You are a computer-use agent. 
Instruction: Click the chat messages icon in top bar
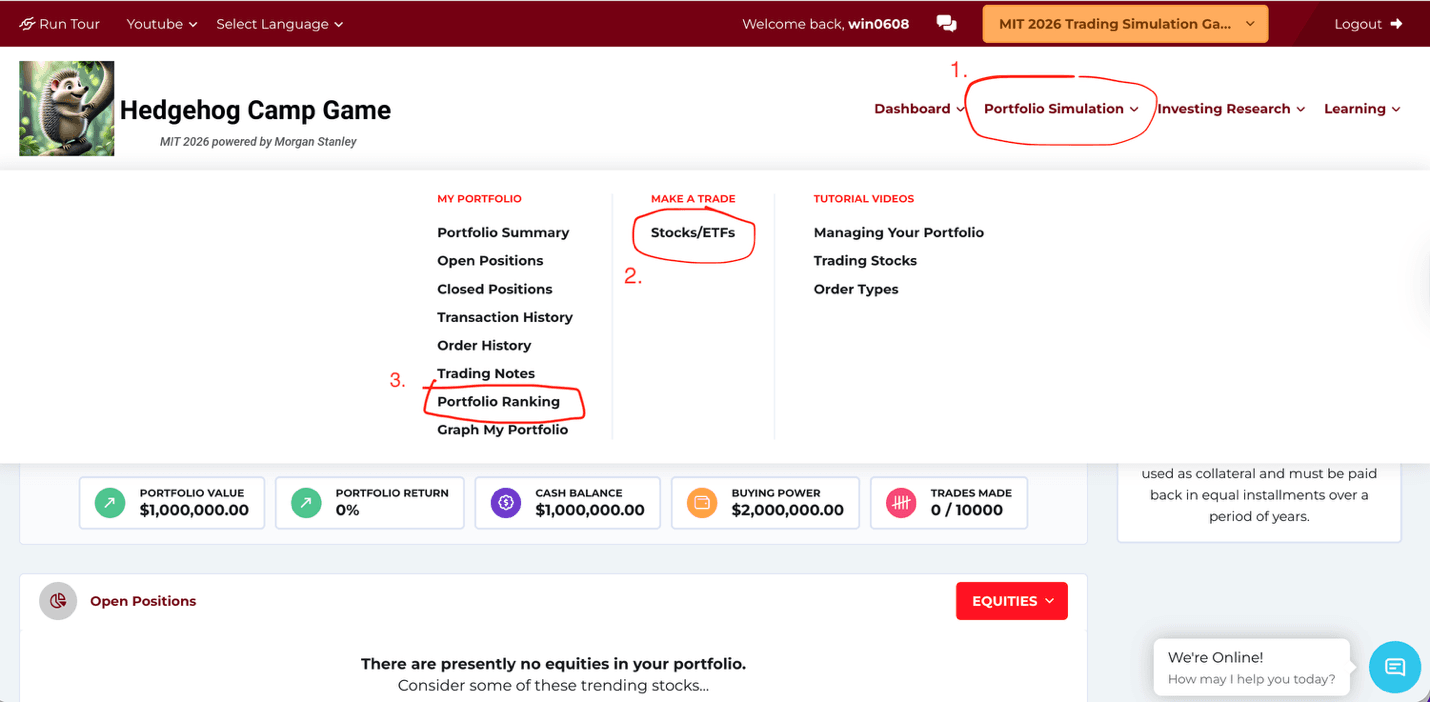click(x=946, y=24)
